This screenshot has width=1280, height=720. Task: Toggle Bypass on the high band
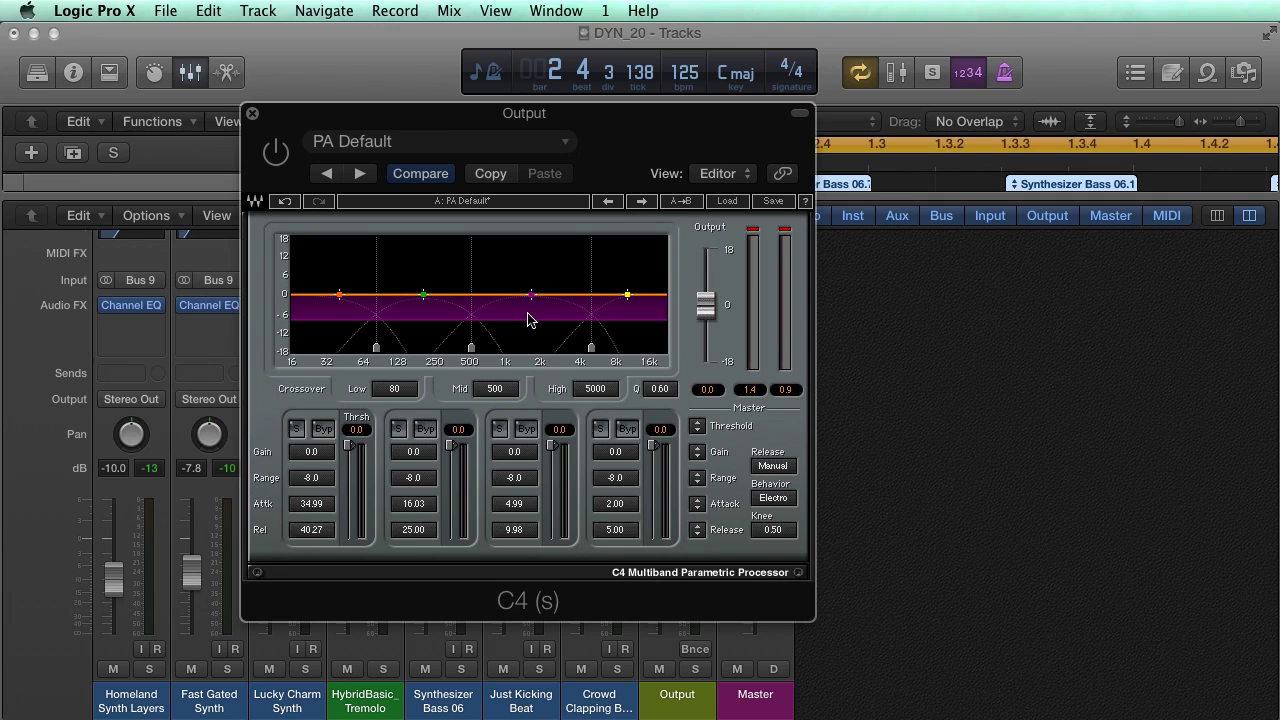click(627, 429)
